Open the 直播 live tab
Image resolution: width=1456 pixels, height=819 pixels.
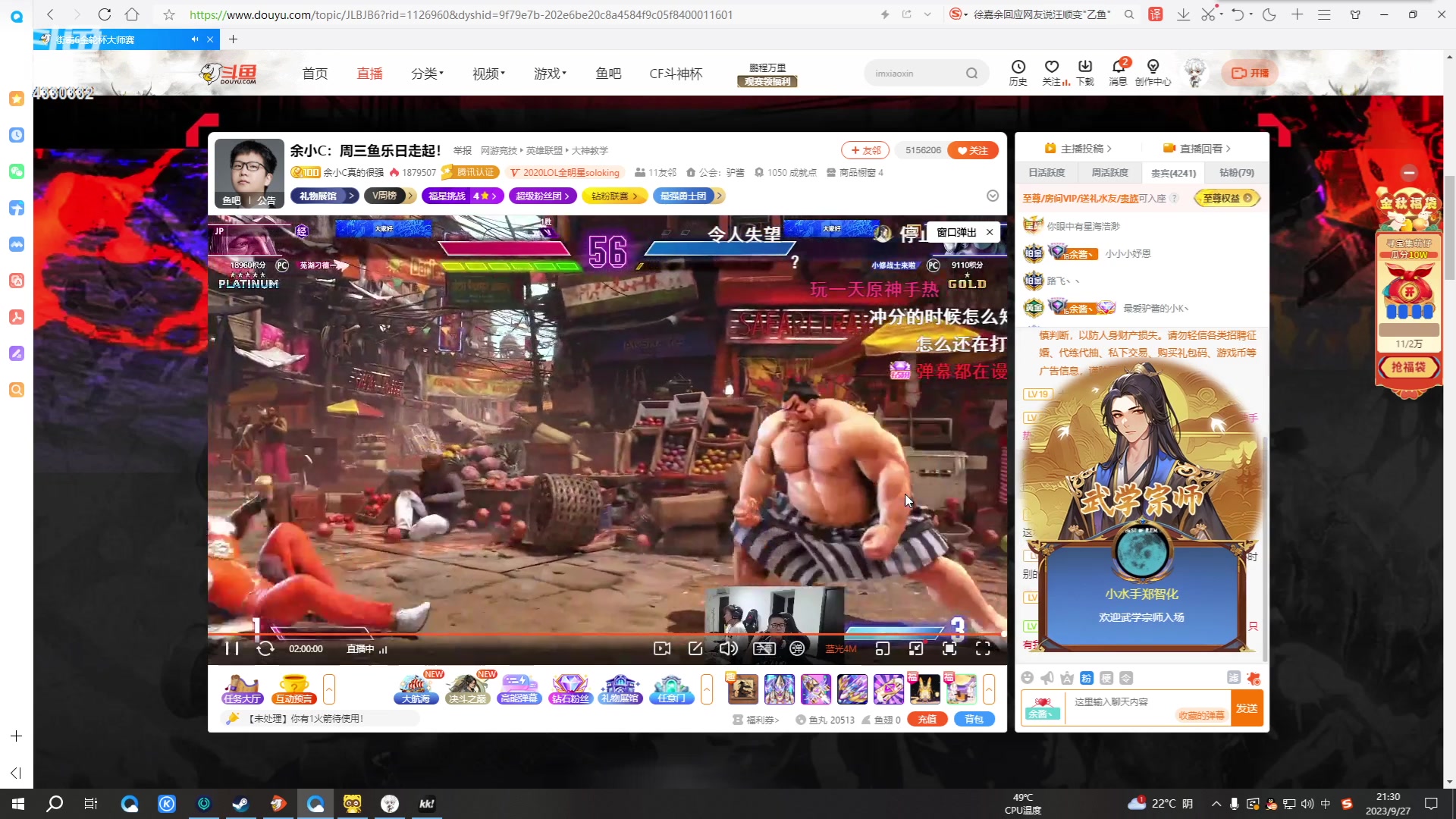point(370,74)
